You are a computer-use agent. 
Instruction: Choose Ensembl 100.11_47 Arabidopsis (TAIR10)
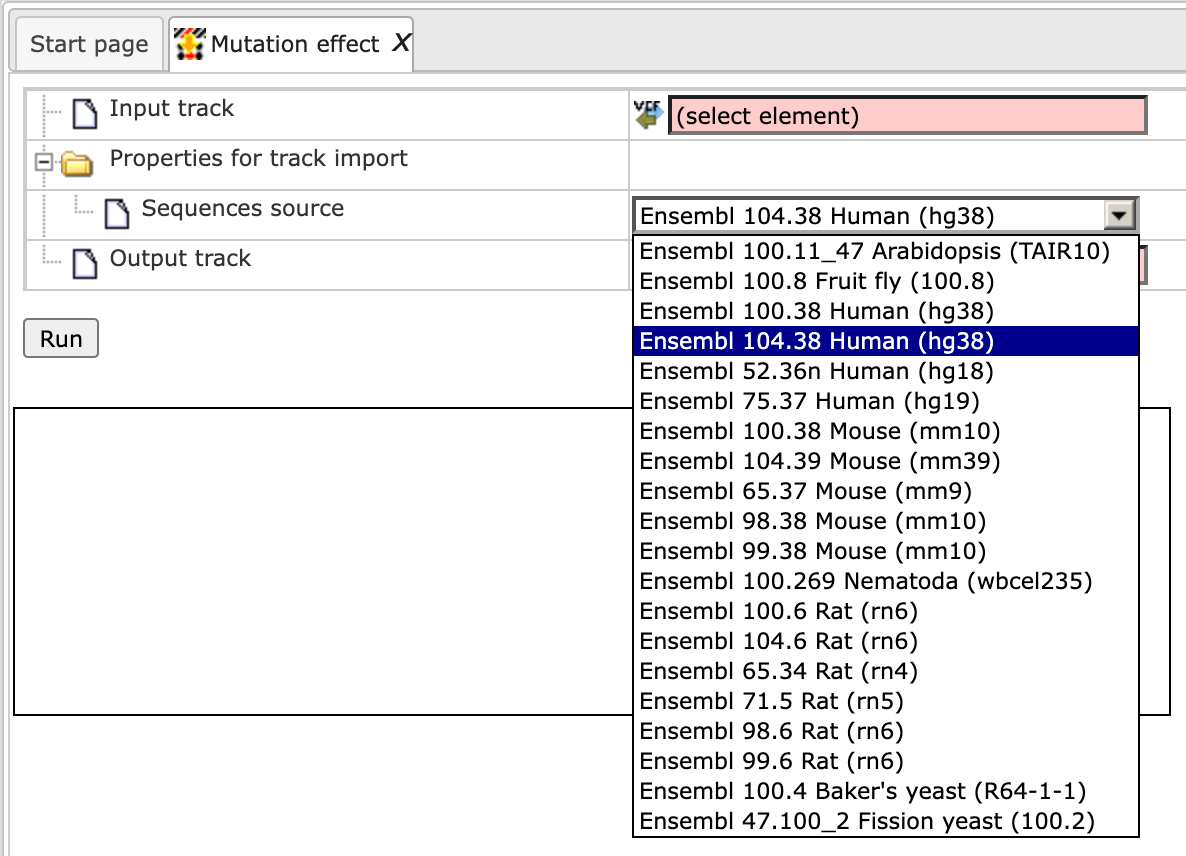pos(885,251)
